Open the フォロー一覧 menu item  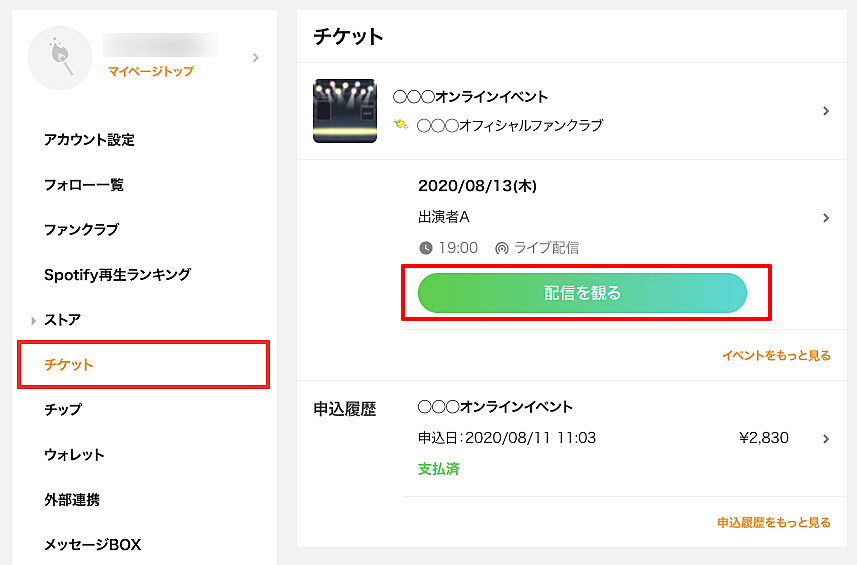(x=84, y=185)
